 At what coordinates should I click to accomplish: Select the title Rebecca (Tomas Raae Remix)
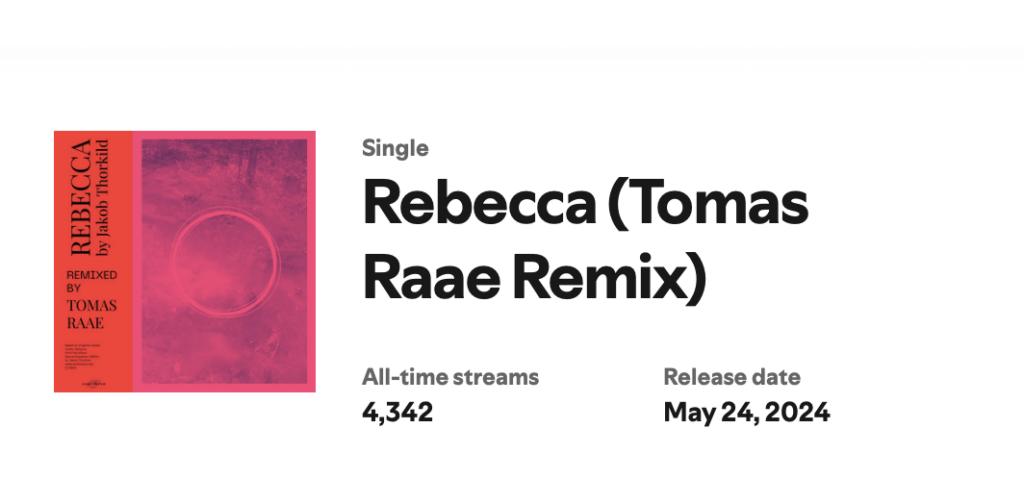586,242
